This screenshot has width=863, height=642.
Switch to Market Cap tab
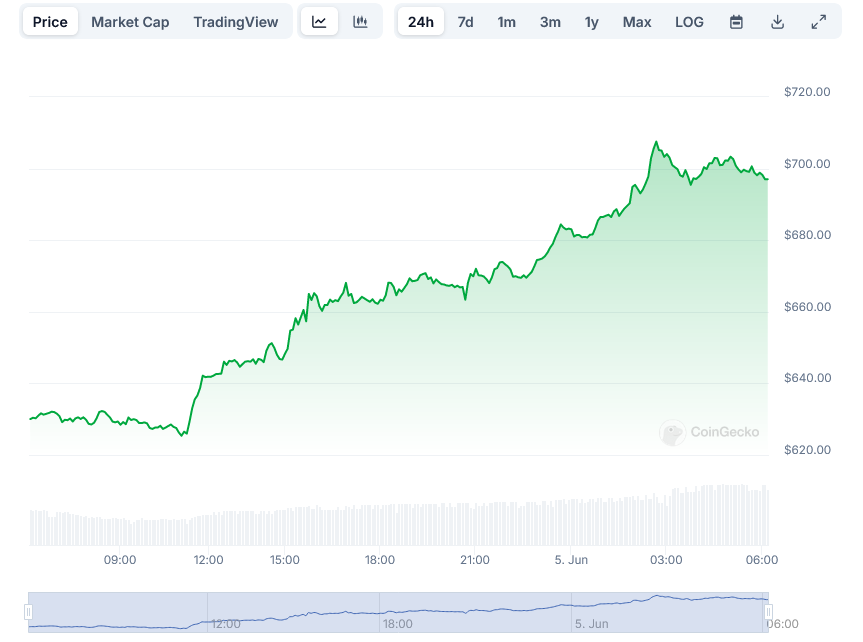tap(130, 22)
